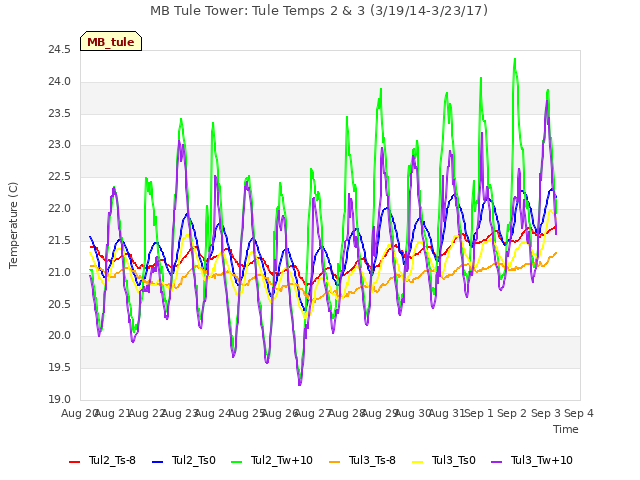This screenshot has width=640, height=480.
Task: Toggle the Tul2_Tw+10 legend entry
Action: pos(272,460)
